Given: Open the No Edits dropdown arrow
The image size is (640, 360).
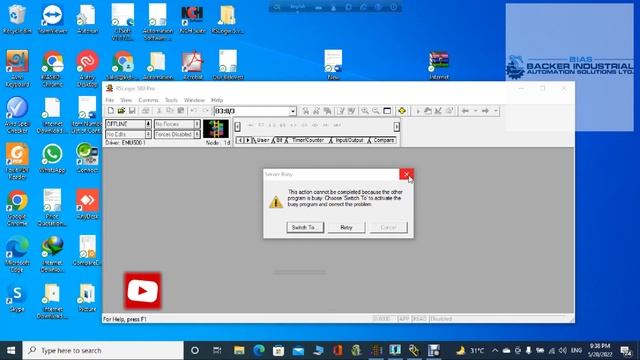Looking at the screenshot, I should click(x=148, y=134).
